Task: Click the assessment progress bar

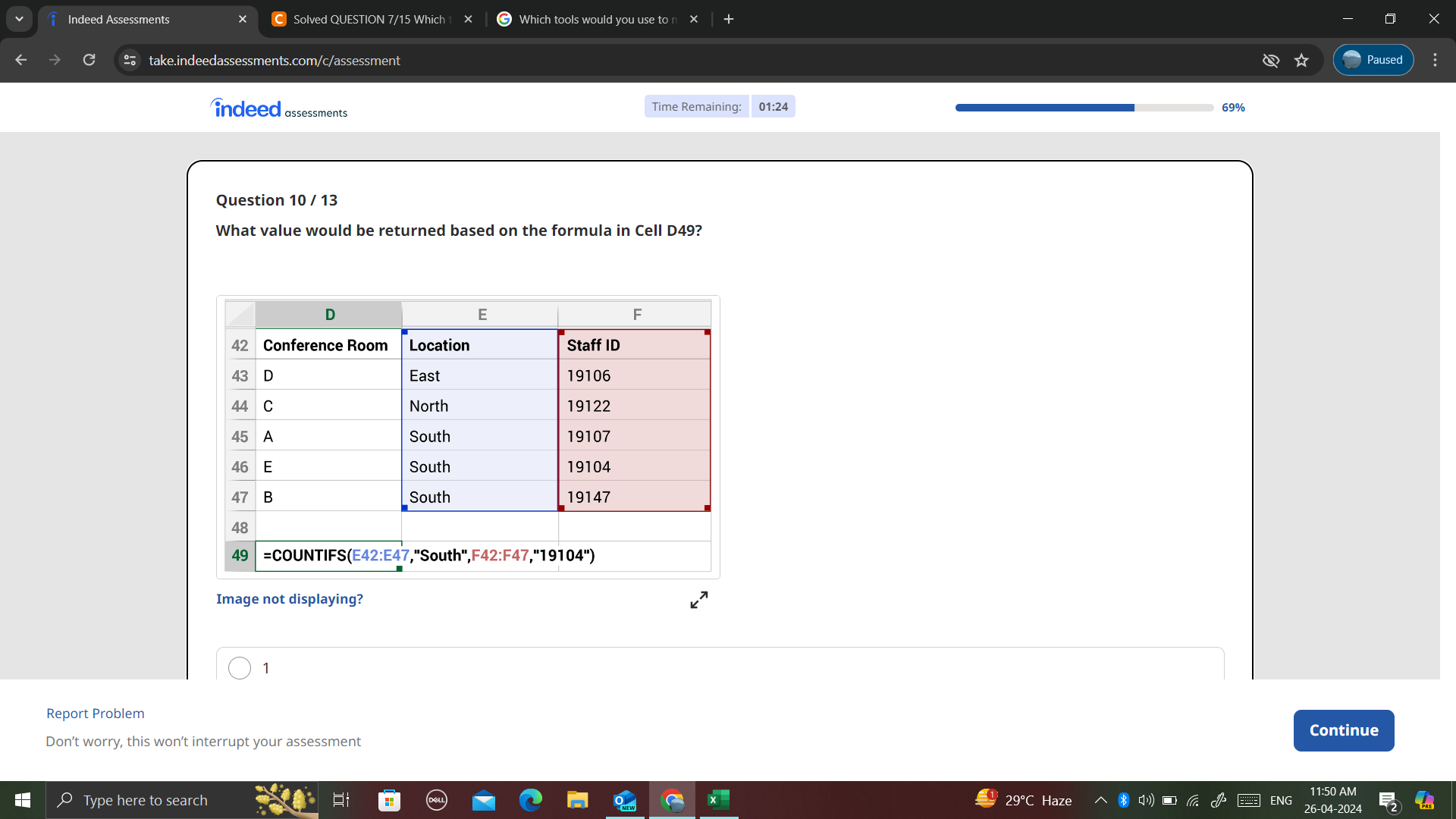Action: point(1084,108)
